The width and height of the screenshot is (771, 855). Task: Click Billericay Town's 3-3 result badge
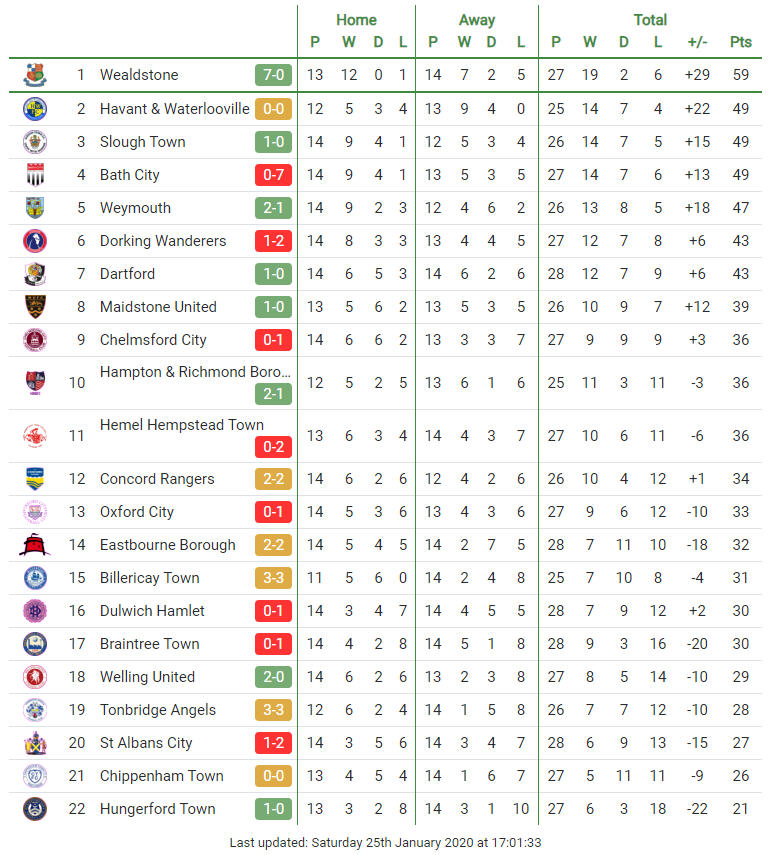[x=273, y=577]
